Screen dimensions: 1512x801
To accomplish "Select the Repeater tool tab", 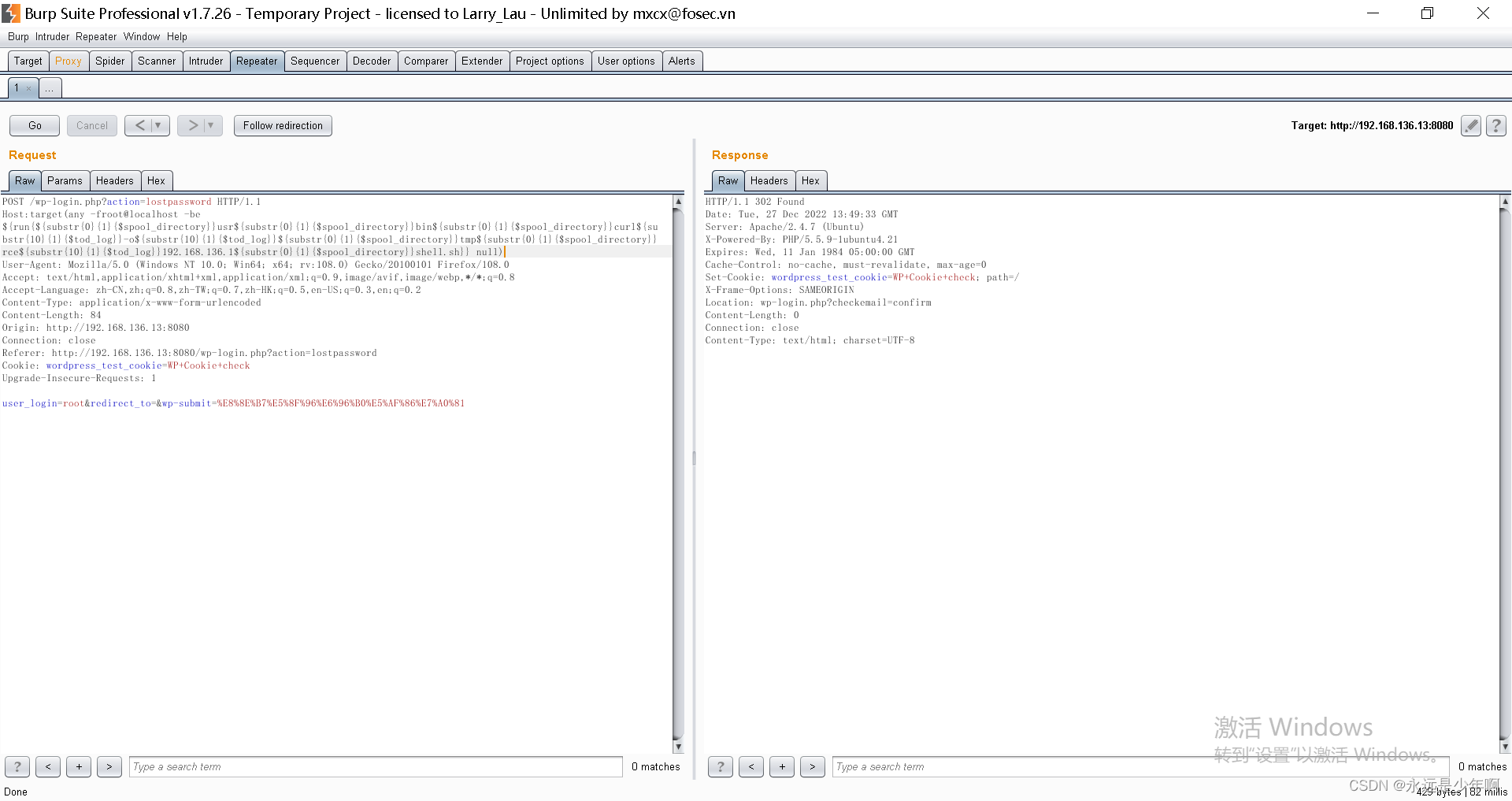I will [257, 61].
